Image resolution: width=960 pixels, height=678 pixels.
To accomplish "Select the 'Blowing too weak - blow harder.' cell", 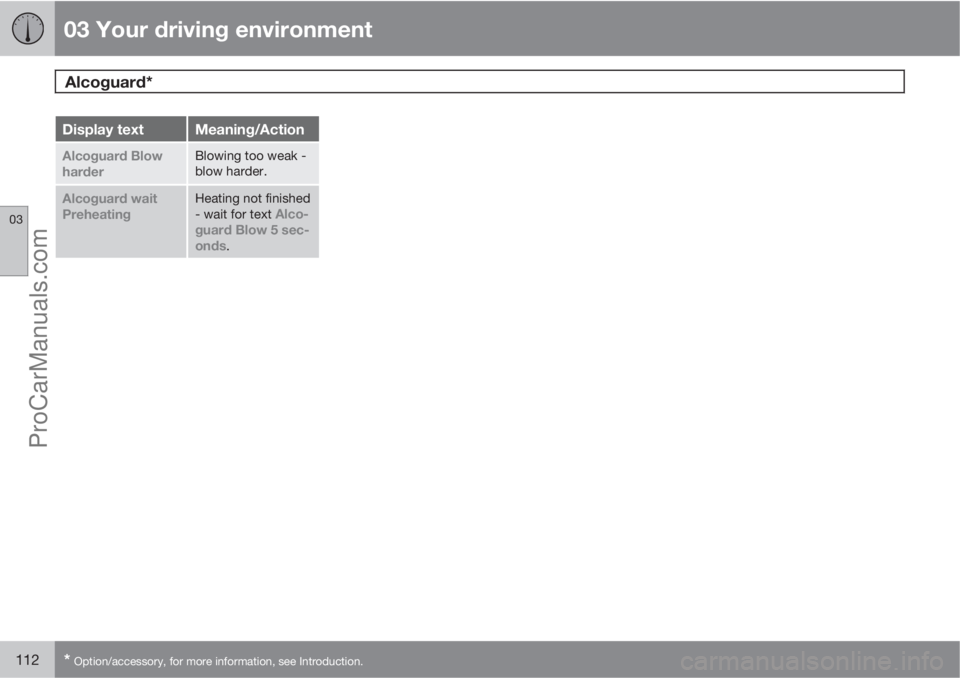I will click(253, 164).
